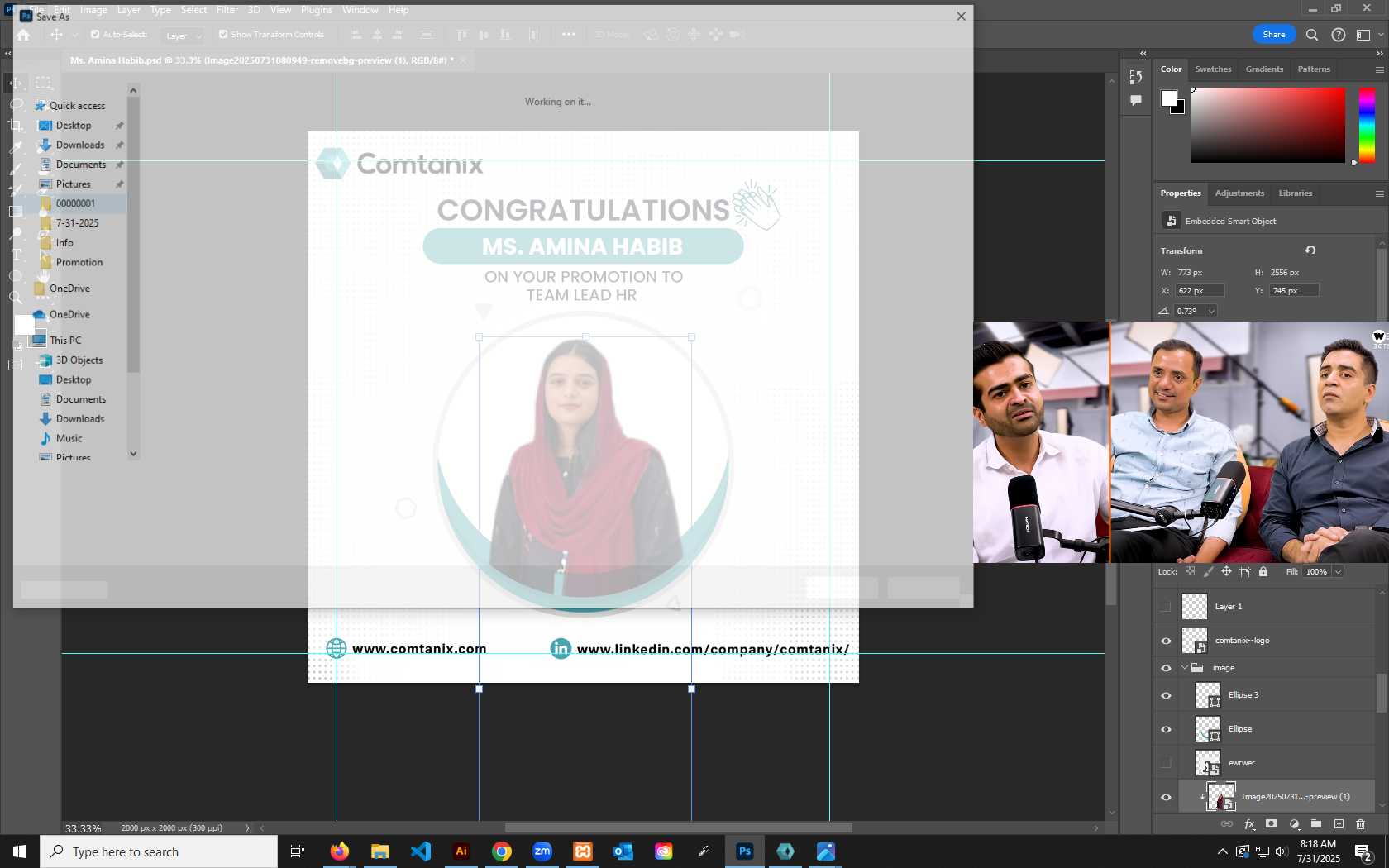Open the Photoshop help icon
The width and height of the screenshot is (1389, 868).
pyautogui.click(x=1339, y=35)
